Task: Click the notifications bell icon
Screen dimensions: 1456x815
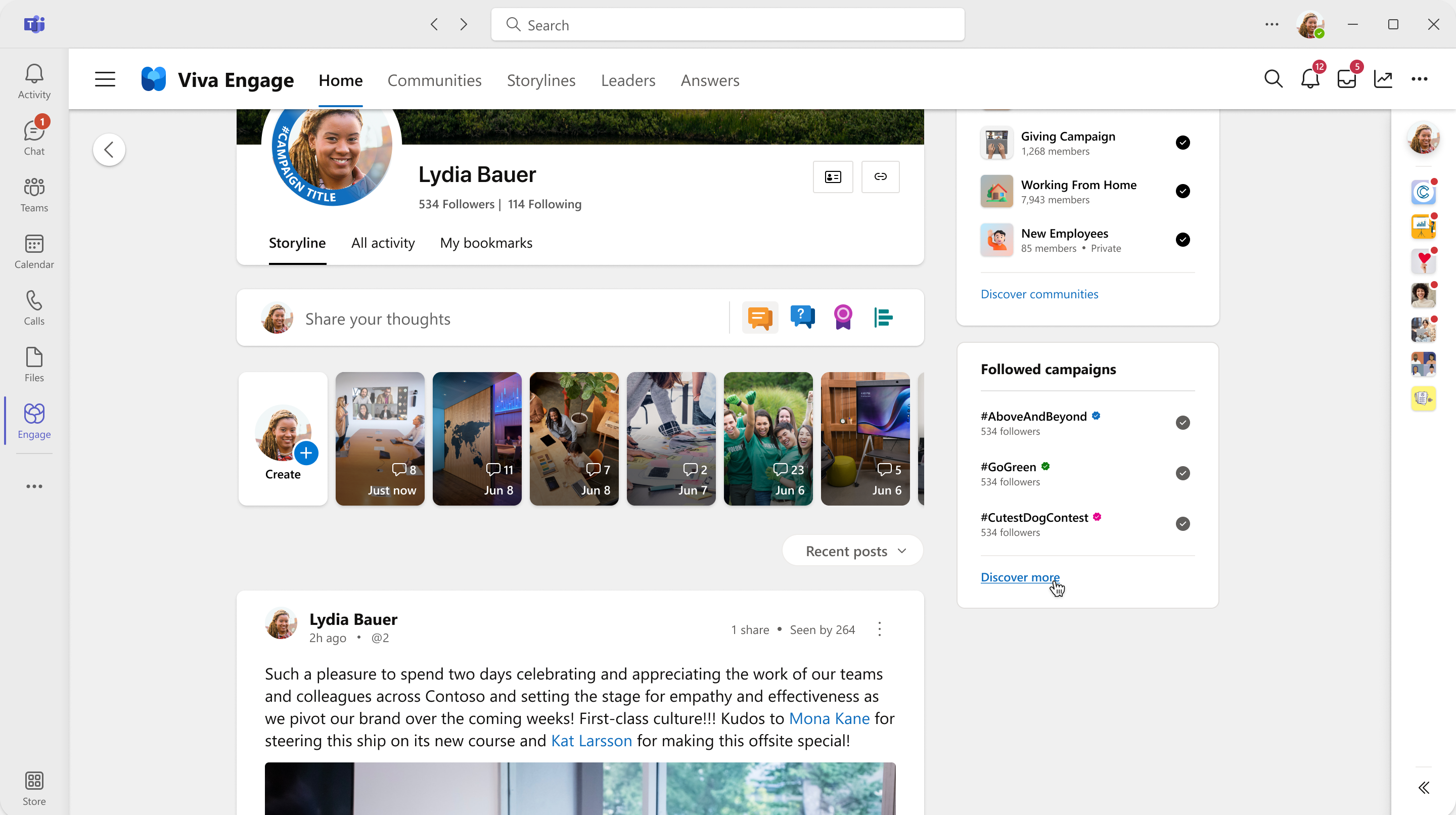Action: [1310, 79]
